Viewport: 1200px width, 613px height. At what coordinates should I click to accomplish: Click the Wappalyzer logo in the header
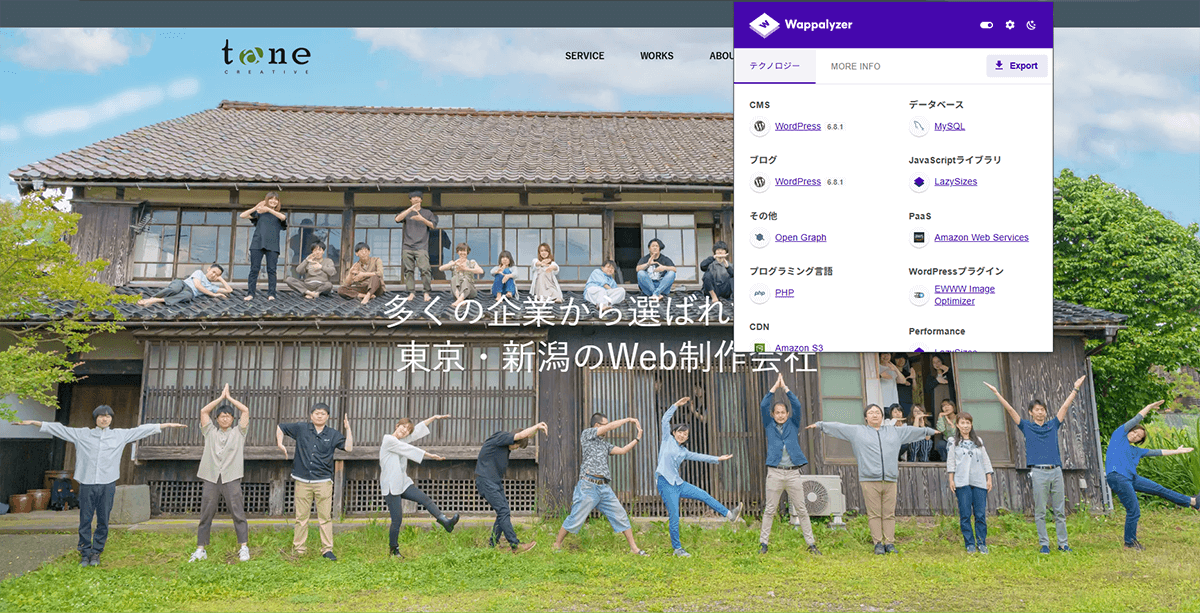pos(800,25)
